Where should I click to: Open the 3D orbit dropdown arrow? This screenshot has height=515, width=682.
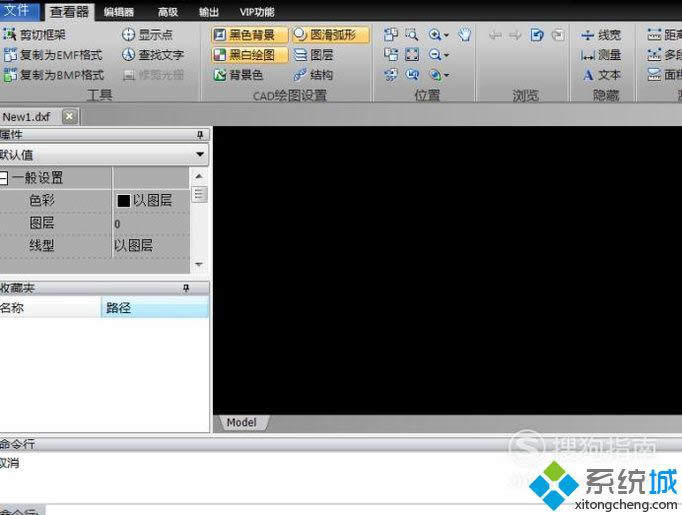coord(446,75)
